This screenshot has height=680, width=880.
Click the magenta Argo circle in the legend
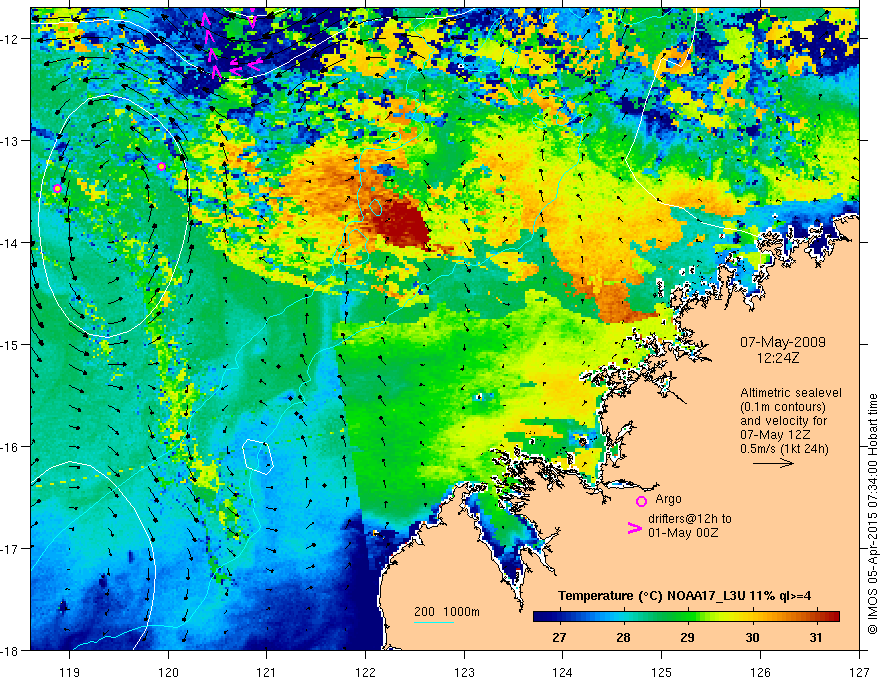click(641, 502)
